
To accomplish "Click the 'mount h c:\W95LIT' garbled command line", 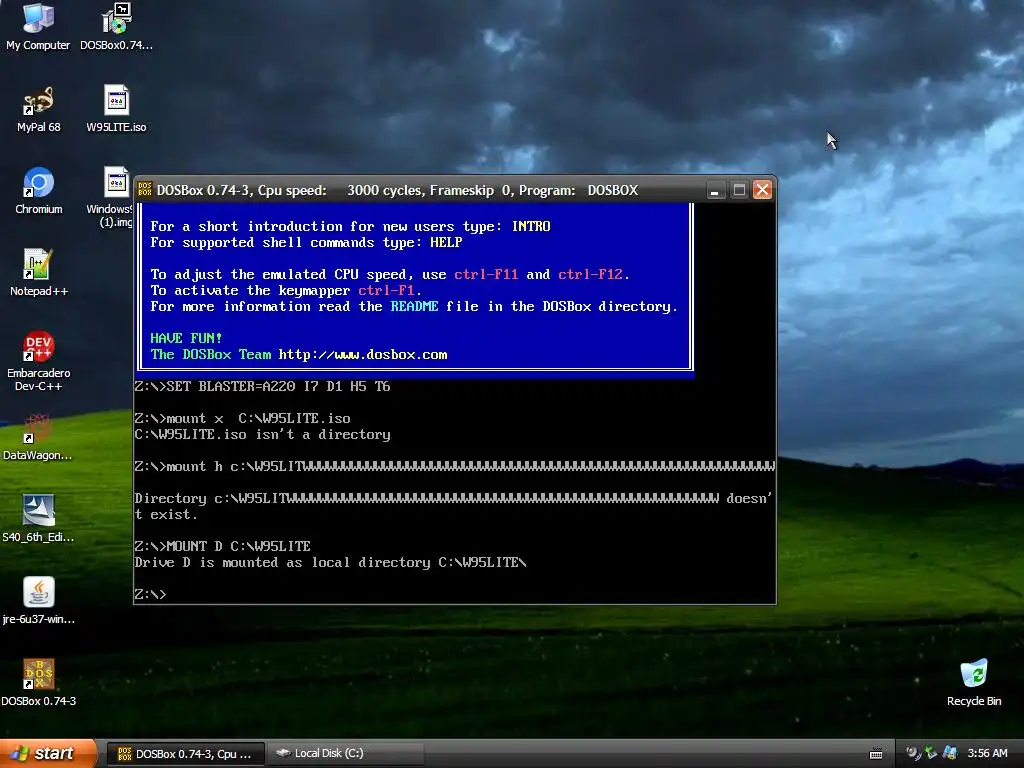I will click(455, 466).
